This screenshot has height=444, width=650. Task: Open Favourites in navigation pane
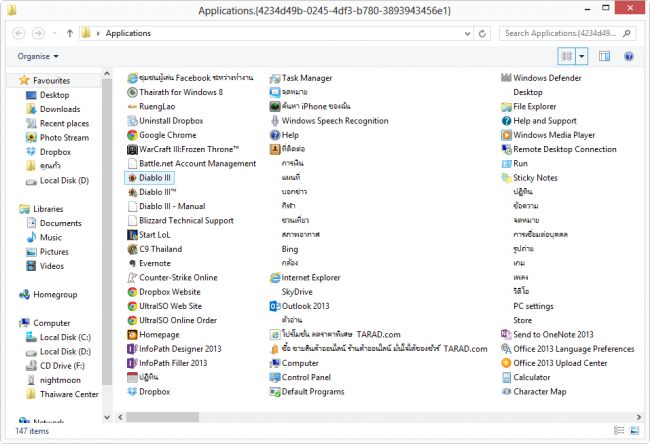(52, 80)
